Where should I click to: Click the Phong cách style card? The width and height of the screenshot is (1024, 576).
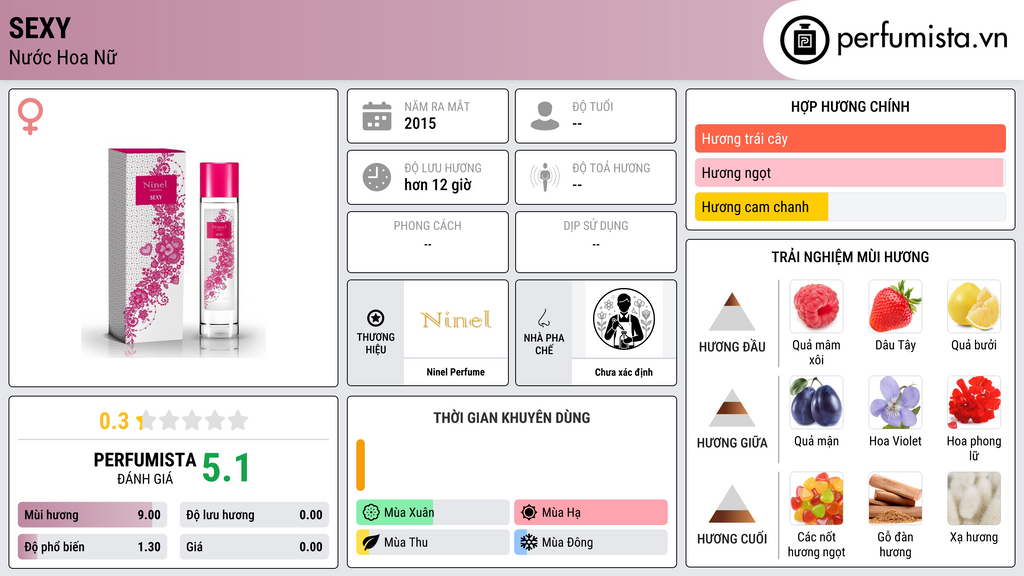click(428, 242)
